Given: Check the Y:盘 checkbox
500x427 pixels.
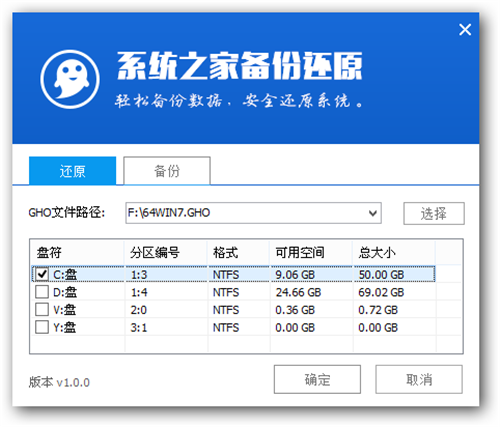Looking at the screenshot, I should point(42,327).
